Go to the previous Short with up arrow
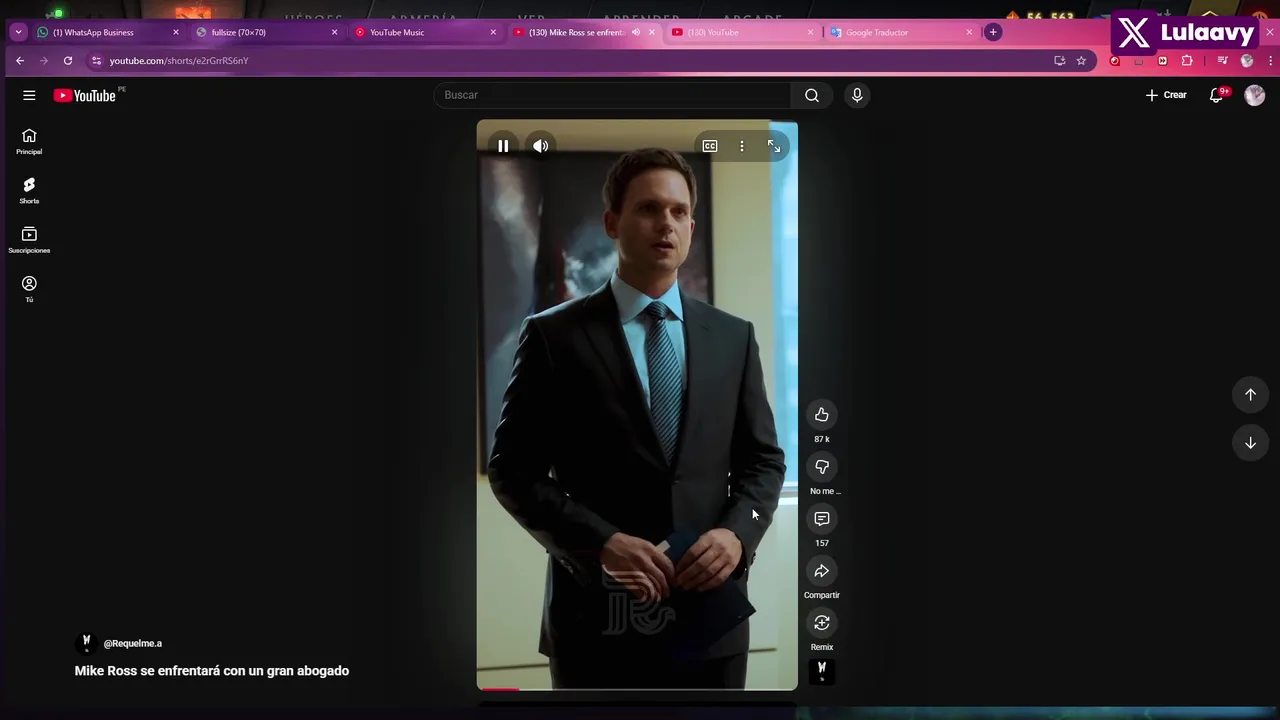Screen dimensions: 1280x720 1250,394
